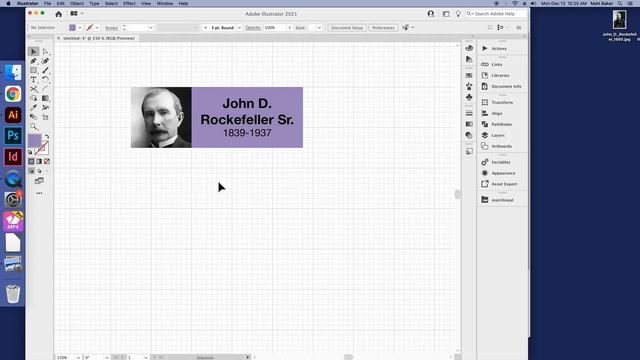Open zoom level dropdown at bottom left

point(78,358)
